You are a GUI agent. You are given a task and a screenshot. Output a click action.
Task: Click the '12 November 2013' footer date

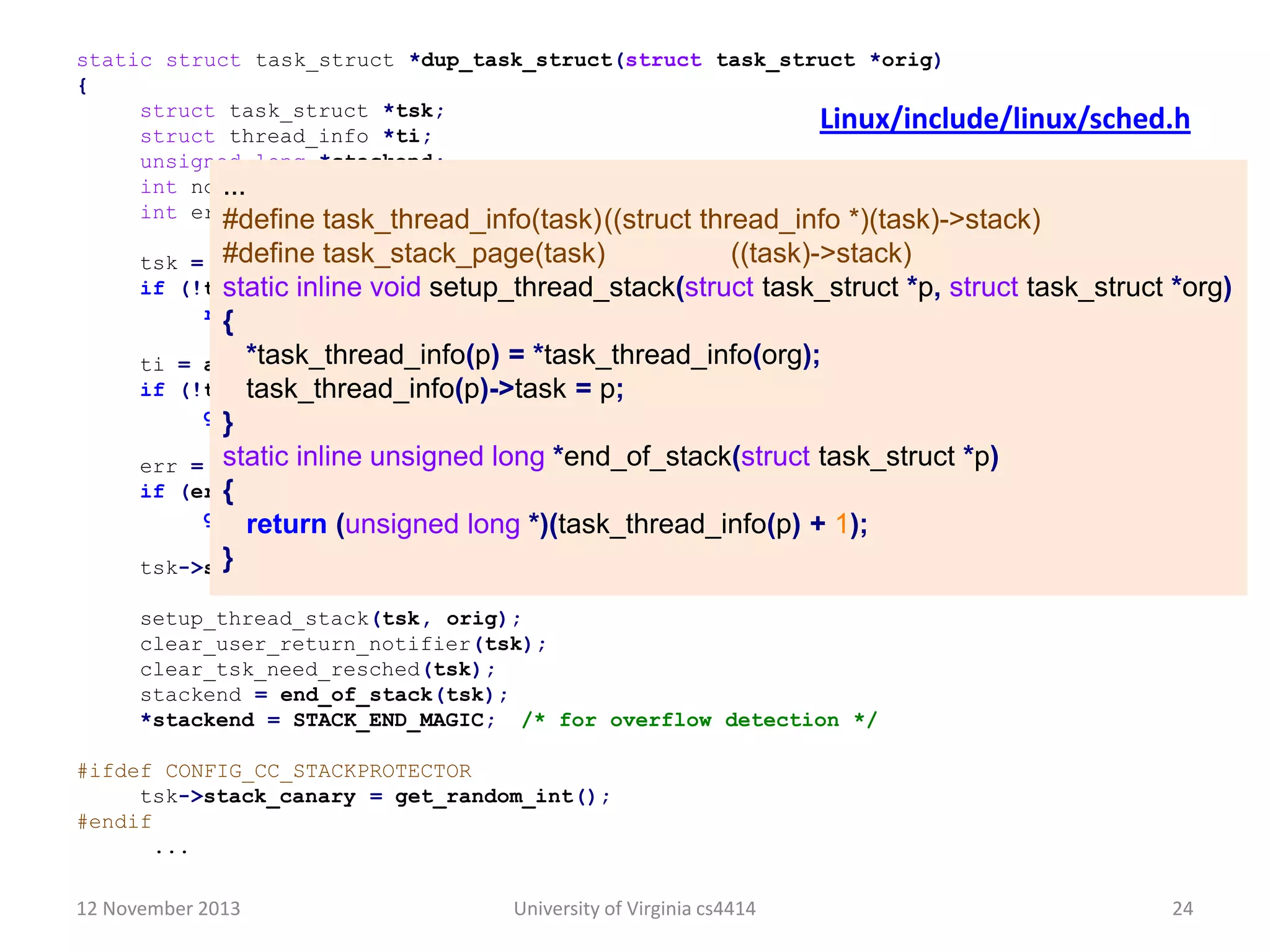[158, 909]
